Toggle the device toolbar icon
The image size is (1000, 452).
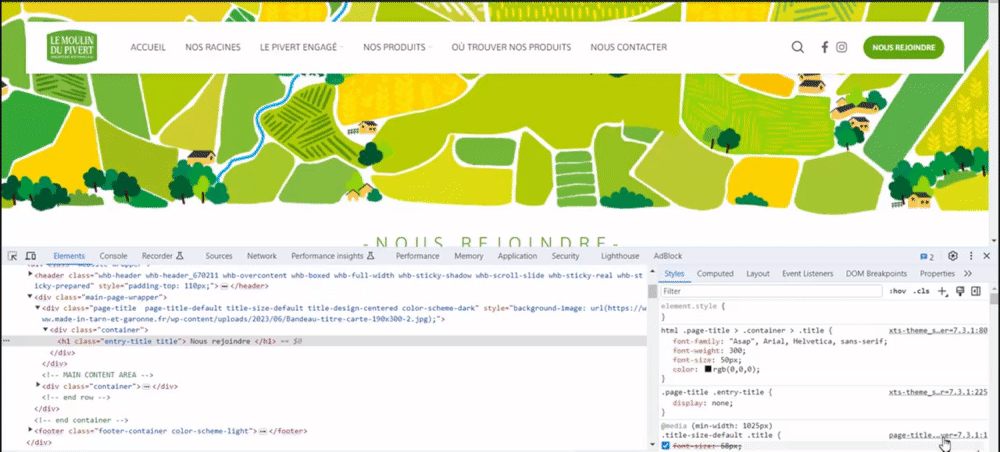30,256
